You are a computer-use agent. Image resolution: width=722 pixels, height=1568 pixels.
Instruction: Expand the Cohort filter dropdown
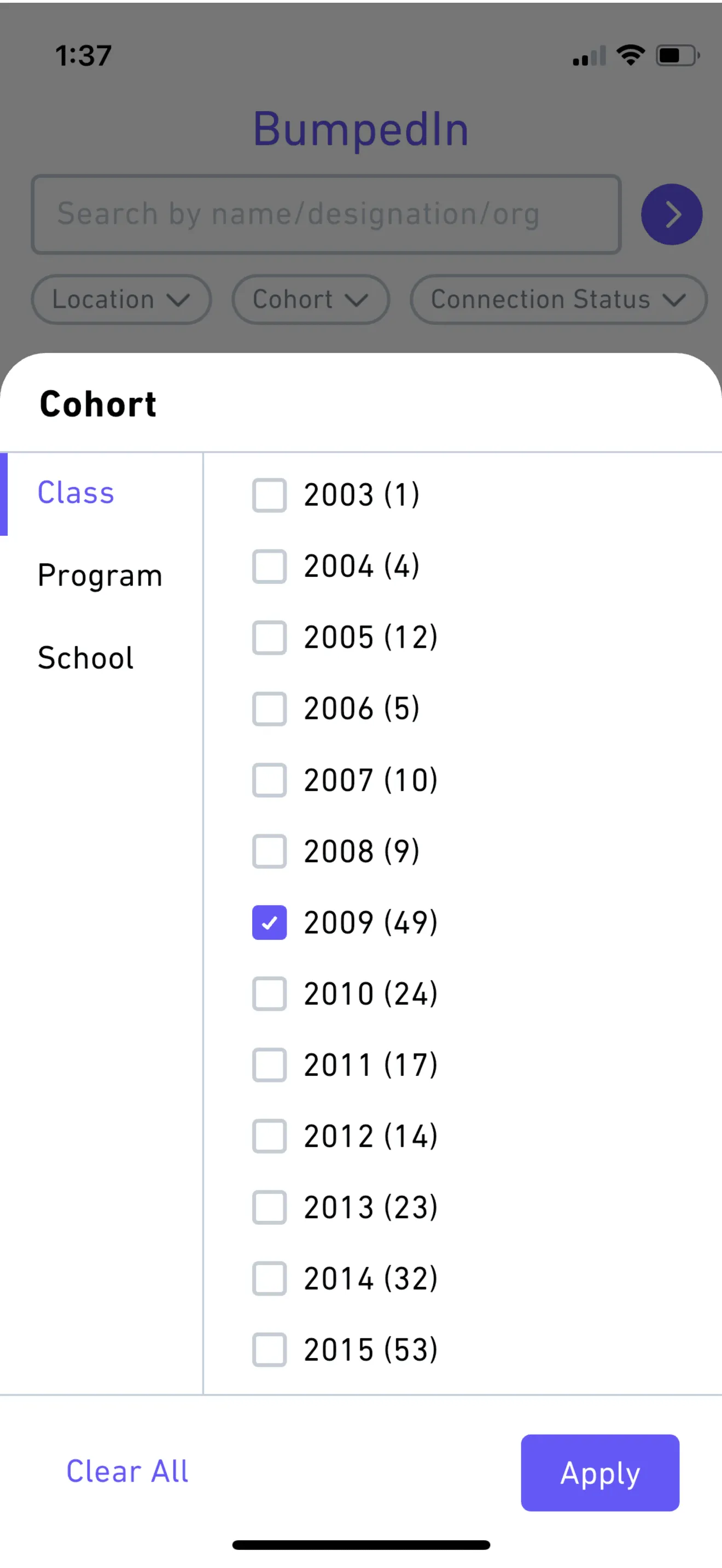coord(310,300)
